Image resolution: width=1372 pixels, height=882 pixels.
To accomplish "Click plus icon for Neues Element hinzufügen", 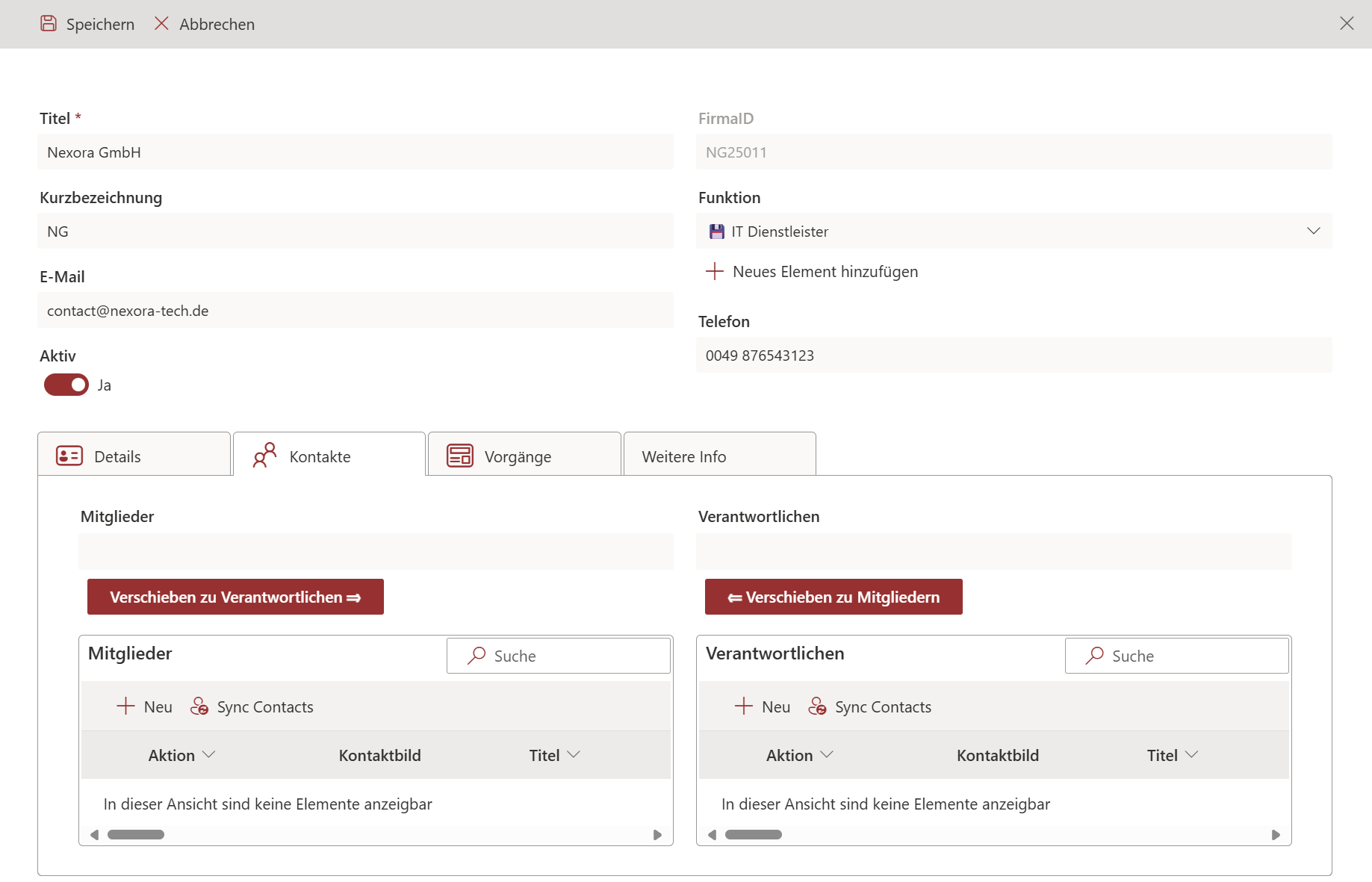I will 715,271.
